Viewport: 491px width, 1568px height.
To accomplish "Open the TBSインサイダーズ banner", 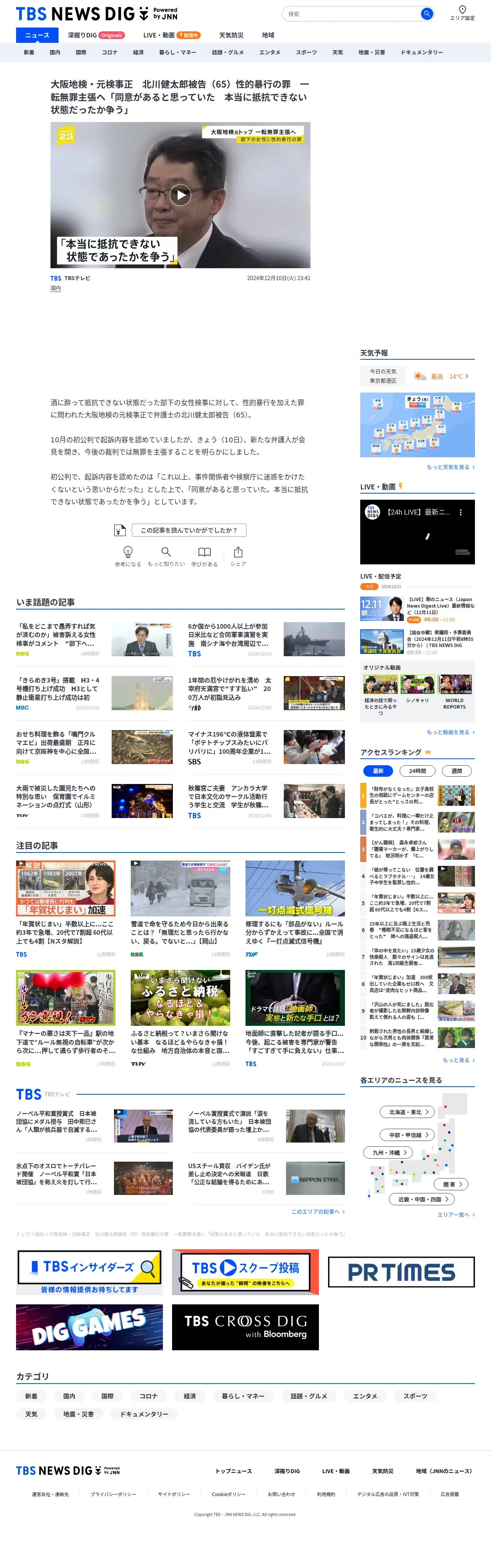I will click(x=89, y=1271).
